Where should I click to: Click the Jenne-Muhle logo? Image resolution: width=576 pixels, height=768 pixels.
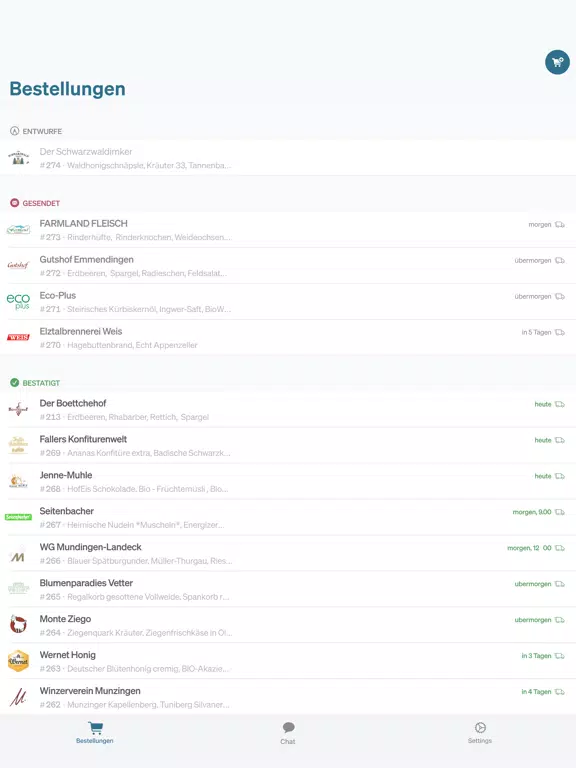[x=18, y=481]
